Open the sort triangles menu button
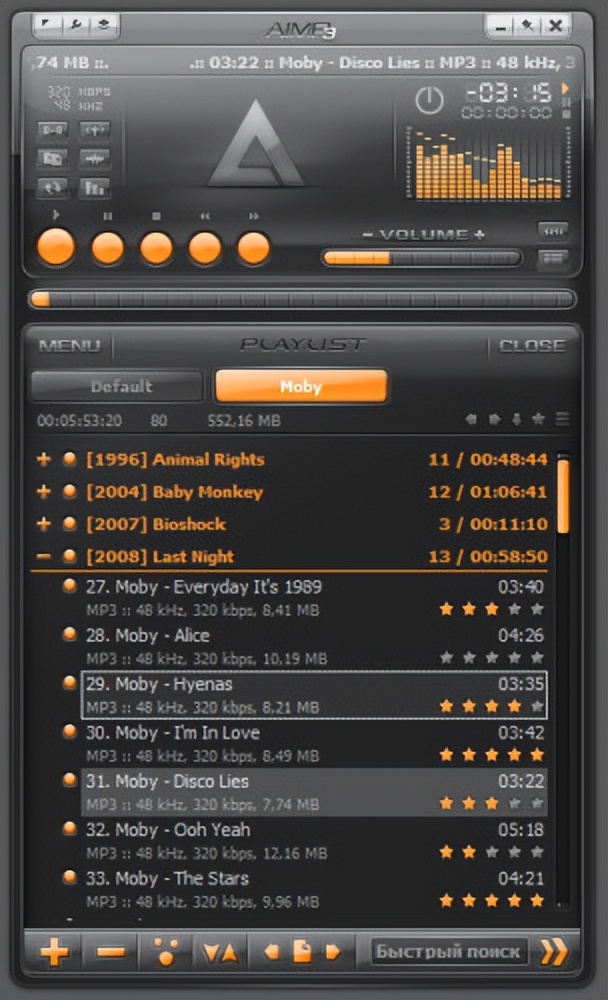Screen dimensions: 608x1000 click(x=221, y=953)
